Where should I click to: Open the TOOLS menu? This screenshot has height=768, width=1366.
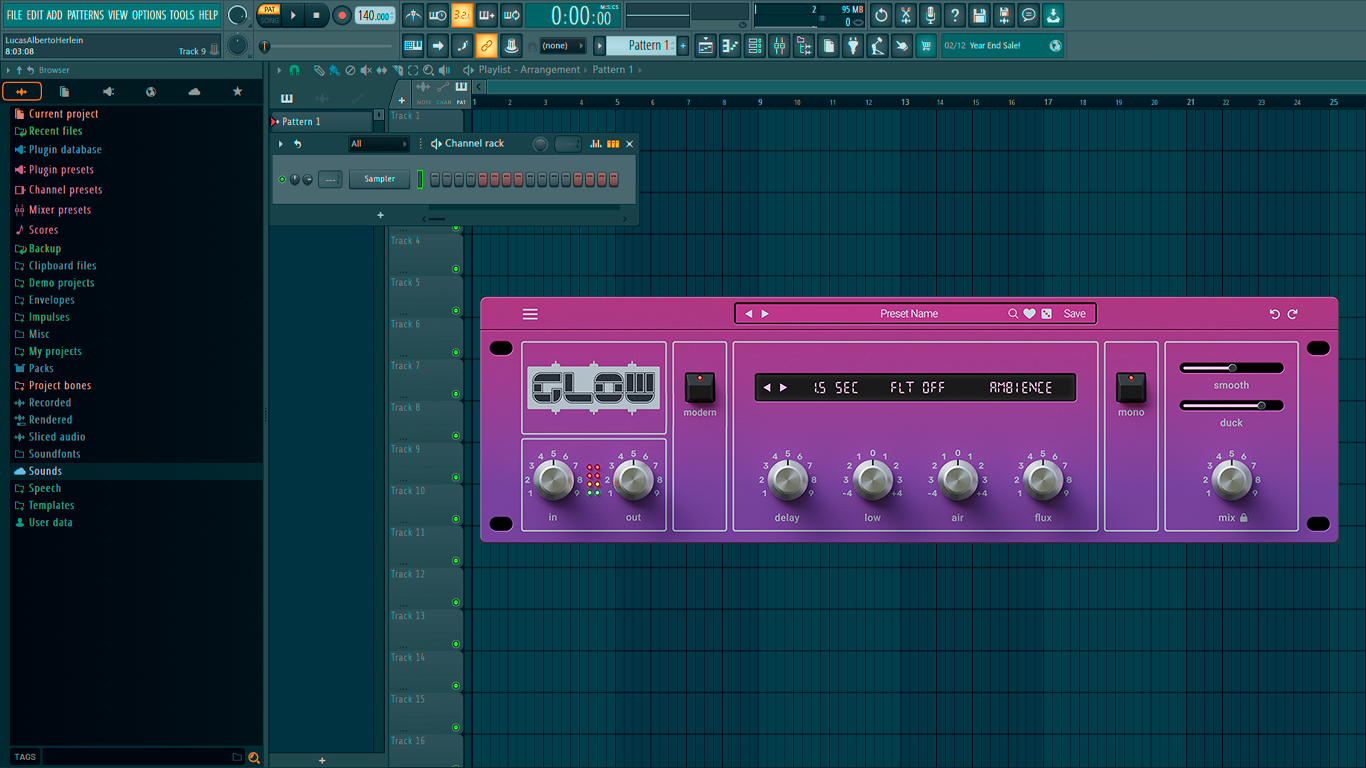[182, 15]
